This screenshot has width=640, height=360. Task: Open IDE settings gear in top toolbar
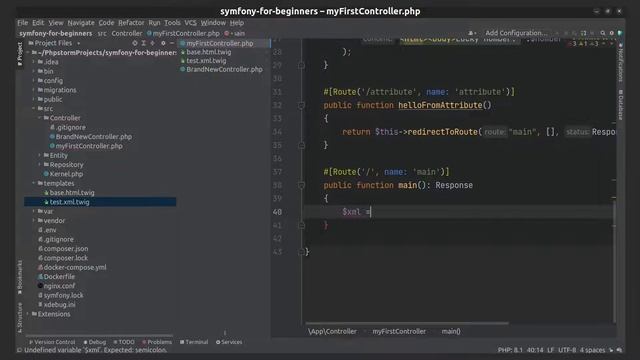[x=611, y=33]
